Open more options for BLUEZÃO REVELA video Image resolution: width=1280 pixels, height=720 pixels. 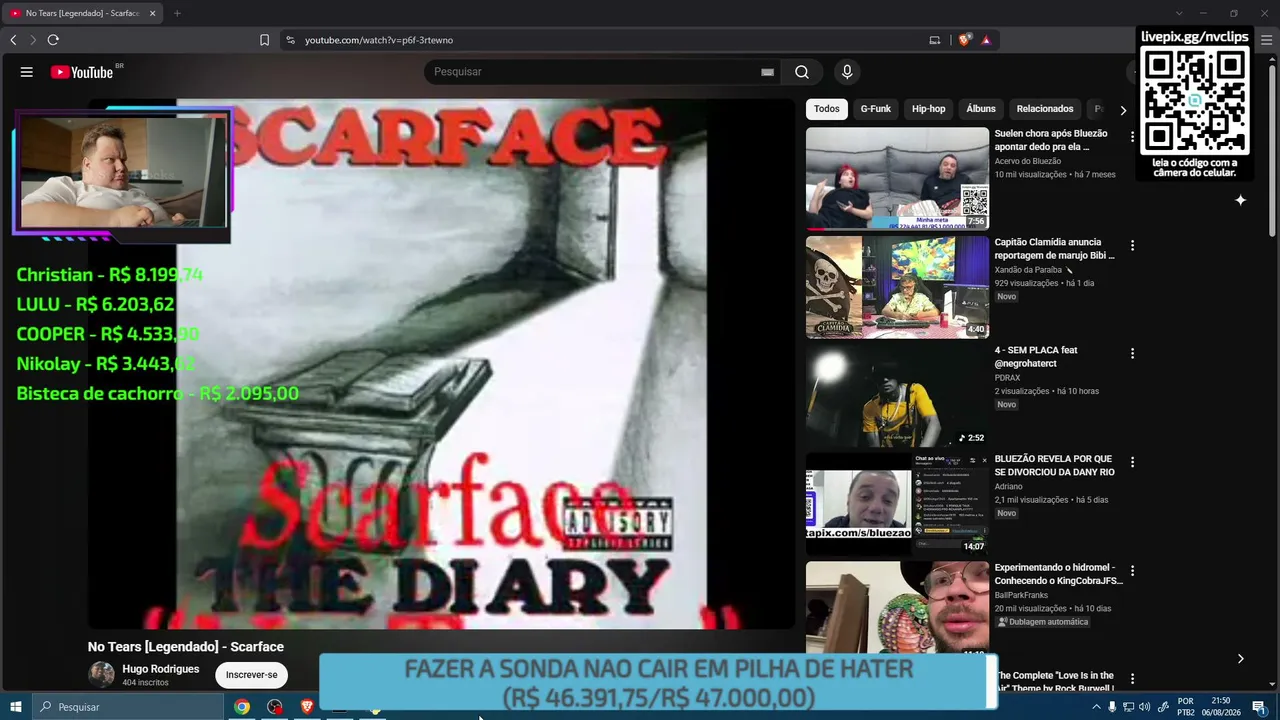click(x=1132, y=462)
